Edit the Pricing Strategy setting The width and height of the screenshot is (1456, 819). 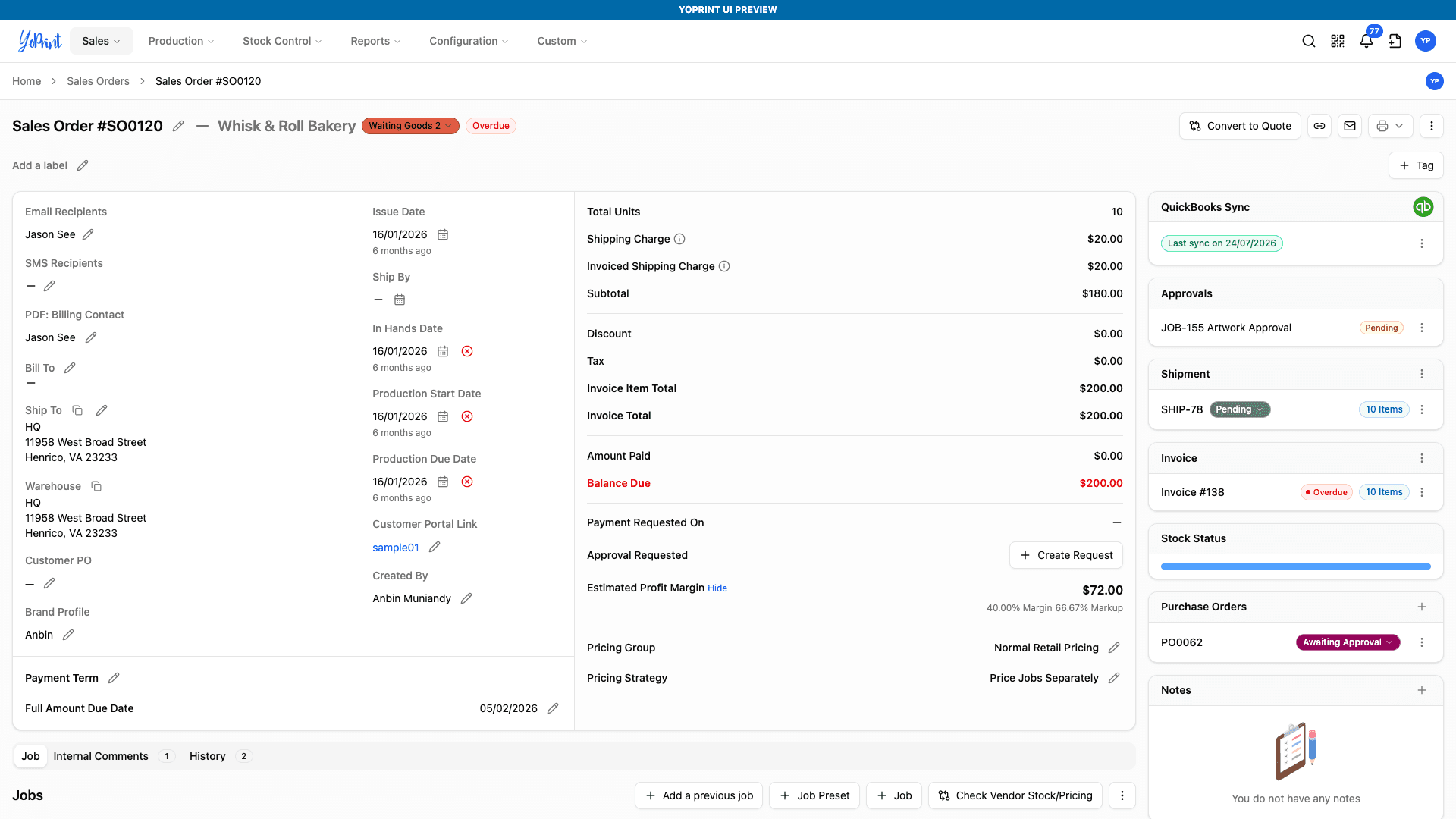(1114, 678)
